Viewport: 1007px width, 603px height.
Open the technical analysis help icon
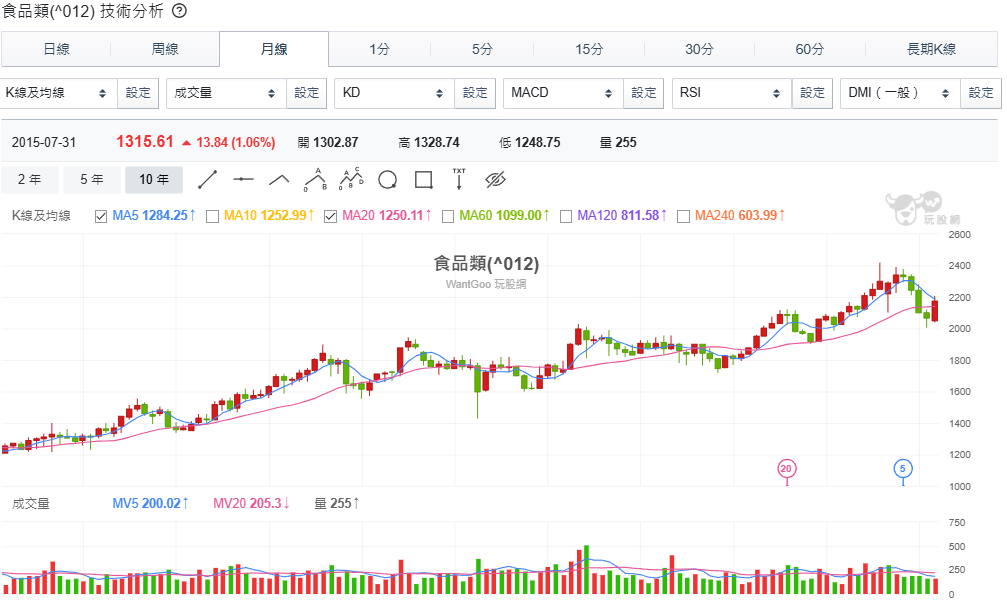click(178, 11)
